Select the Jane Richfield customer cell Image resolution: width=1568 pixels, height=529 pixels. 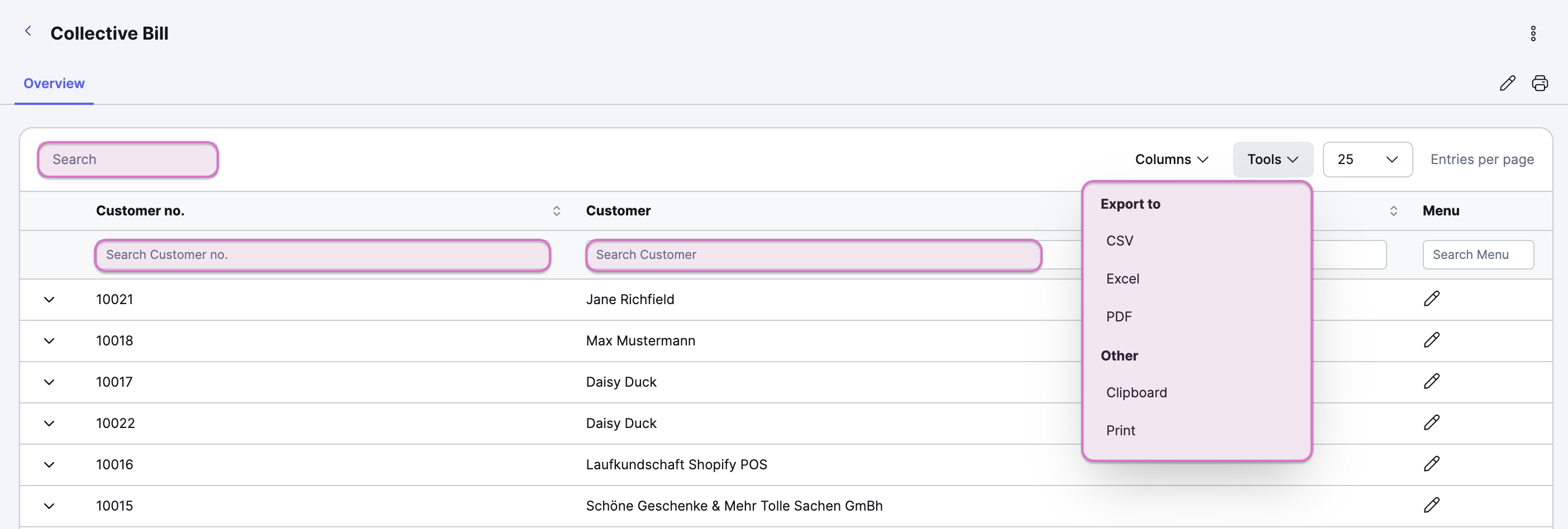click(x=630, y=299)
